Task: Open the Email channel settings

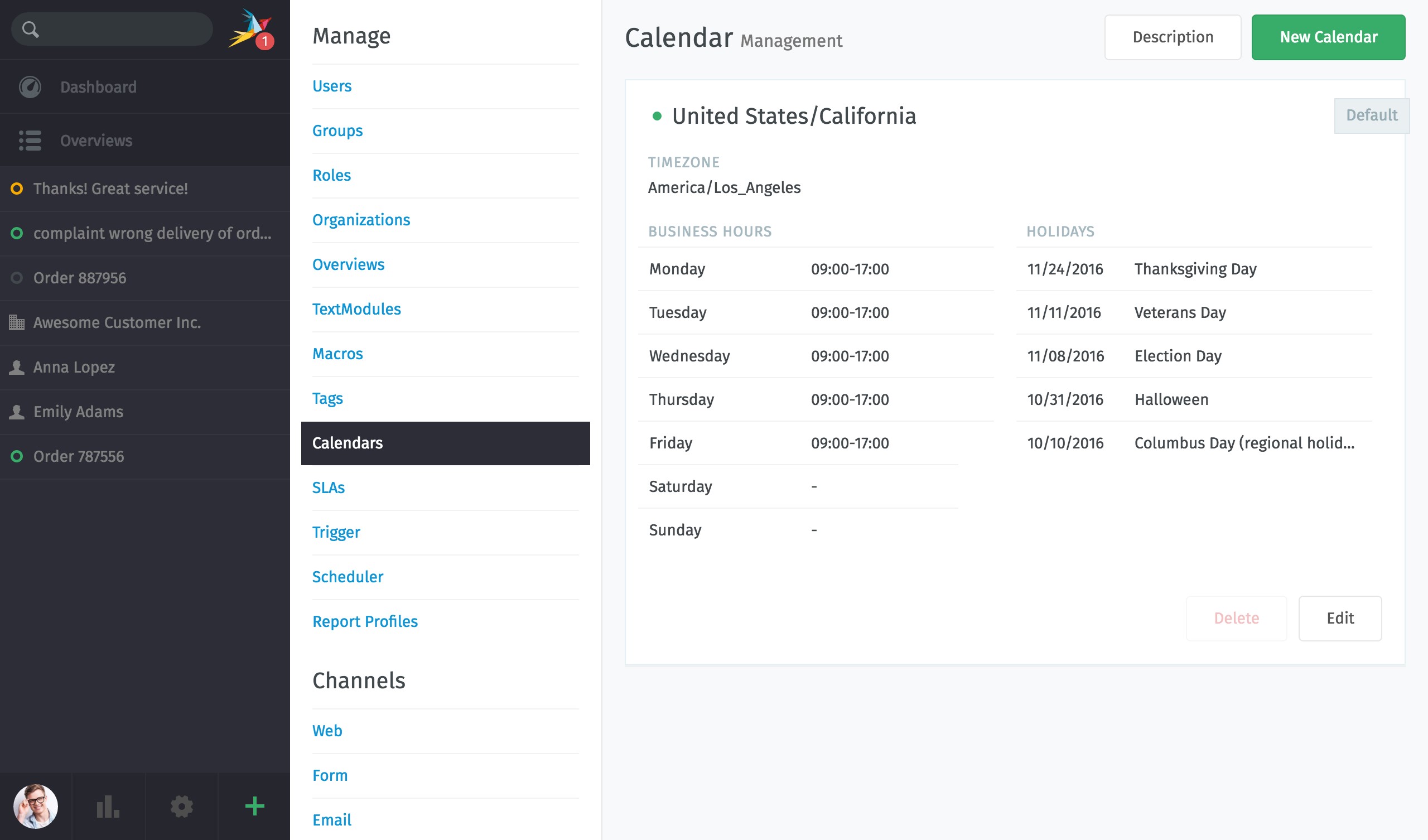Action: pos(331,819)
